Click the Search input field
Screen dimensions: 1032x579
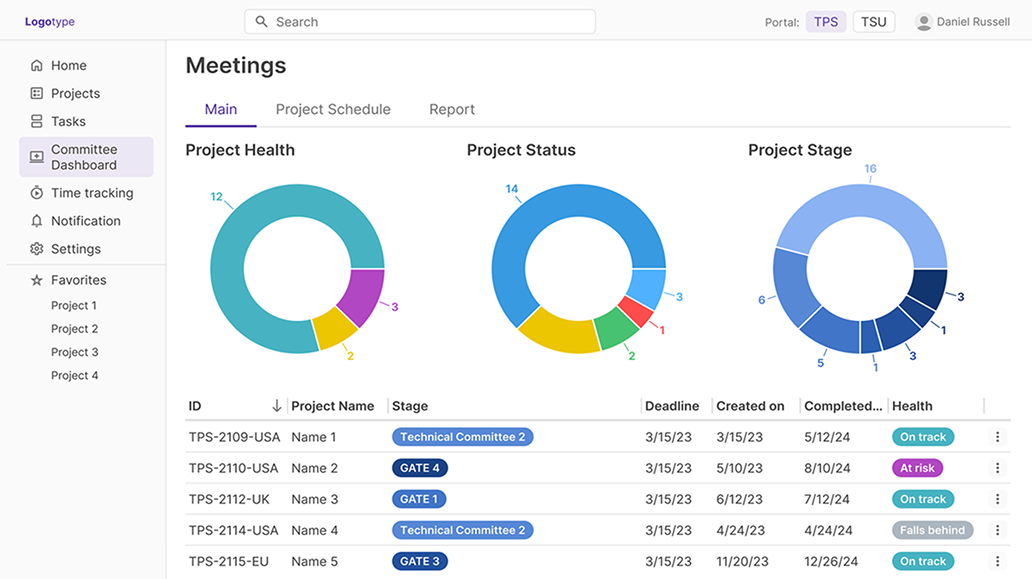tap(420, 22)
